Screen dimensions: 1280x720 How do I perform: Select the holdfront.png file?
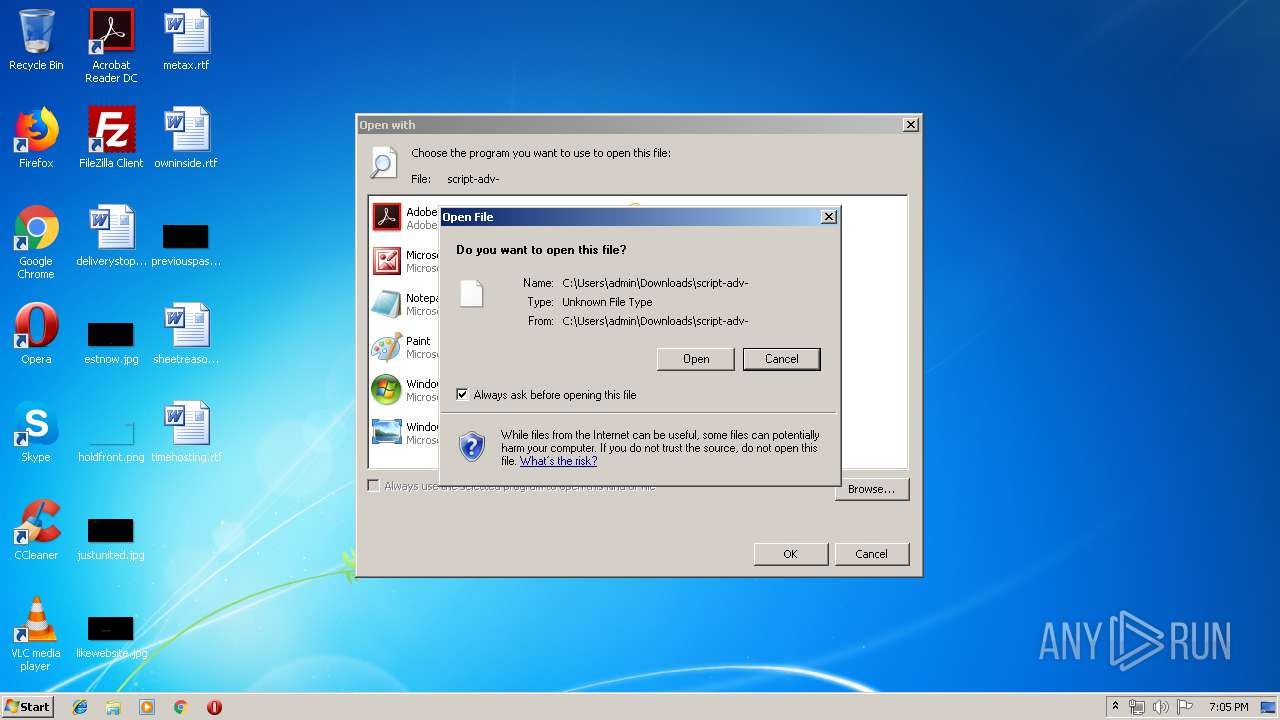coord(111,440)
